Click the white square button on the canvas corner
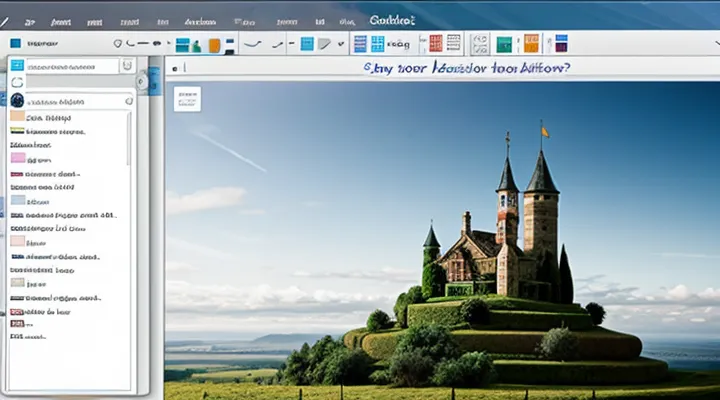This screenshot has height=400, width=720. pyautogui.click(x=187, y=98)
